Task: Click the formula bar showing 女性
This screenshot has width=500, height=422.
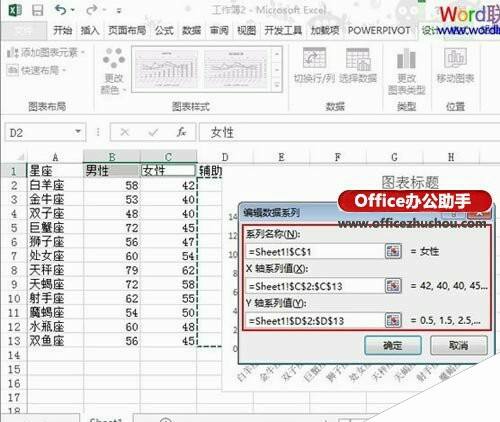Action: pyautogui.click(x=349, y=132)
